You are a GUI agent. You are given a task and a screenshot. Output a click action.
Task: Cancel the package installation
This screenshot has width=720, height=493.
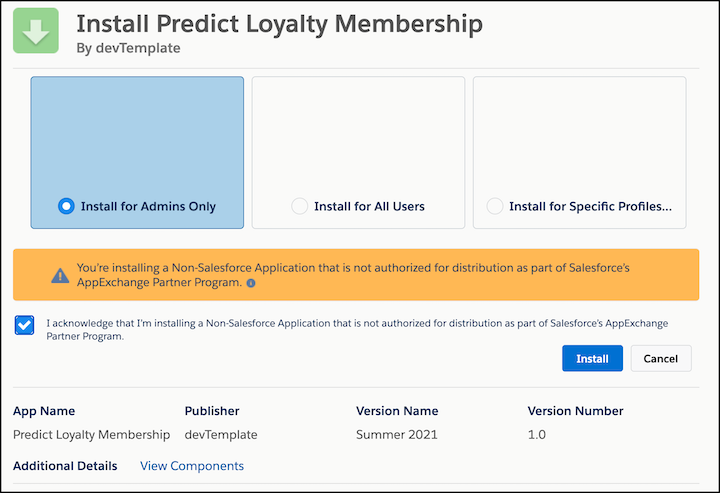(661, 359)
